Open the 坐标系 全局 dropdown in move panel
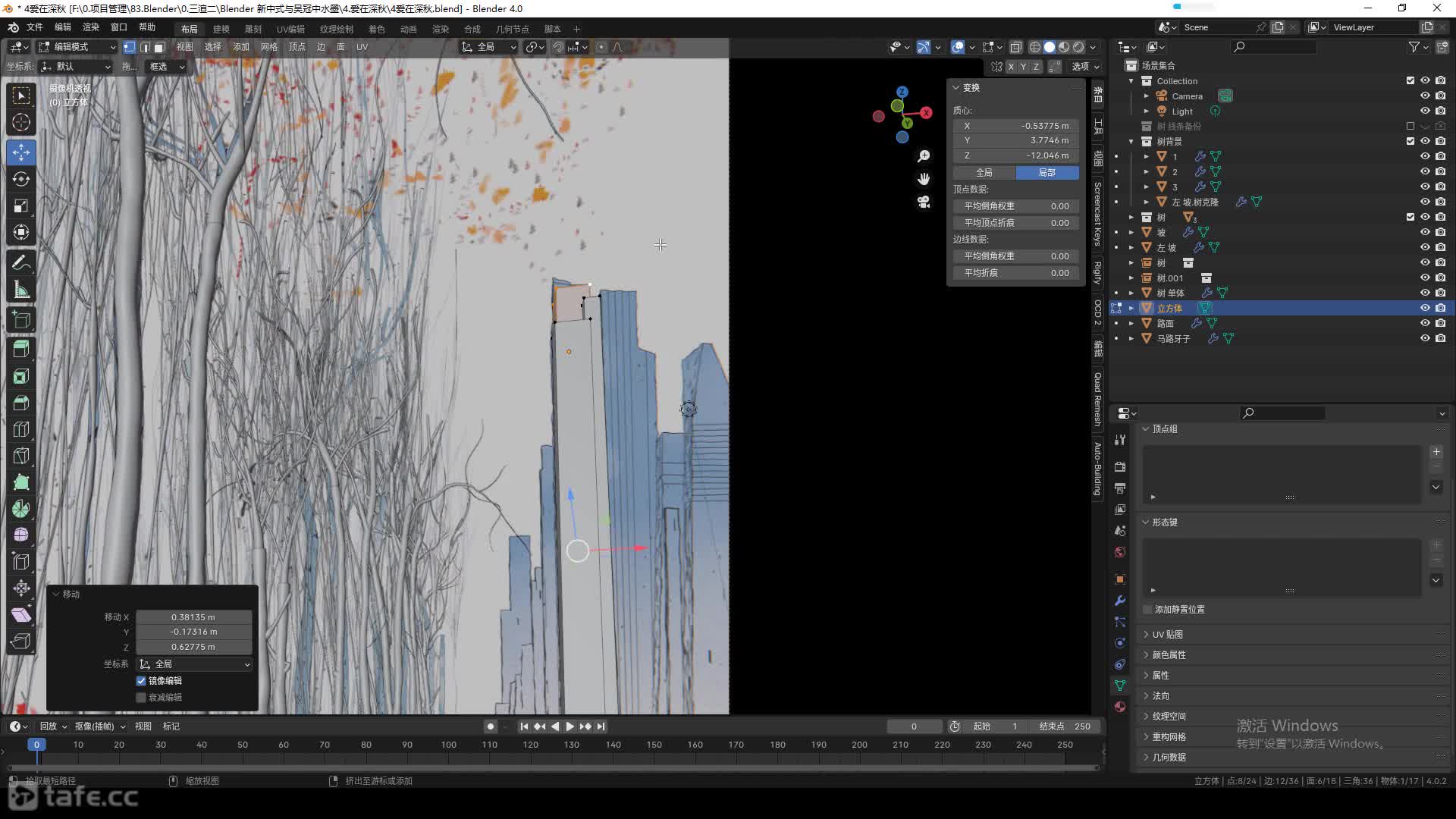This screenshot has width=1456, height=819. coord(194,664)
